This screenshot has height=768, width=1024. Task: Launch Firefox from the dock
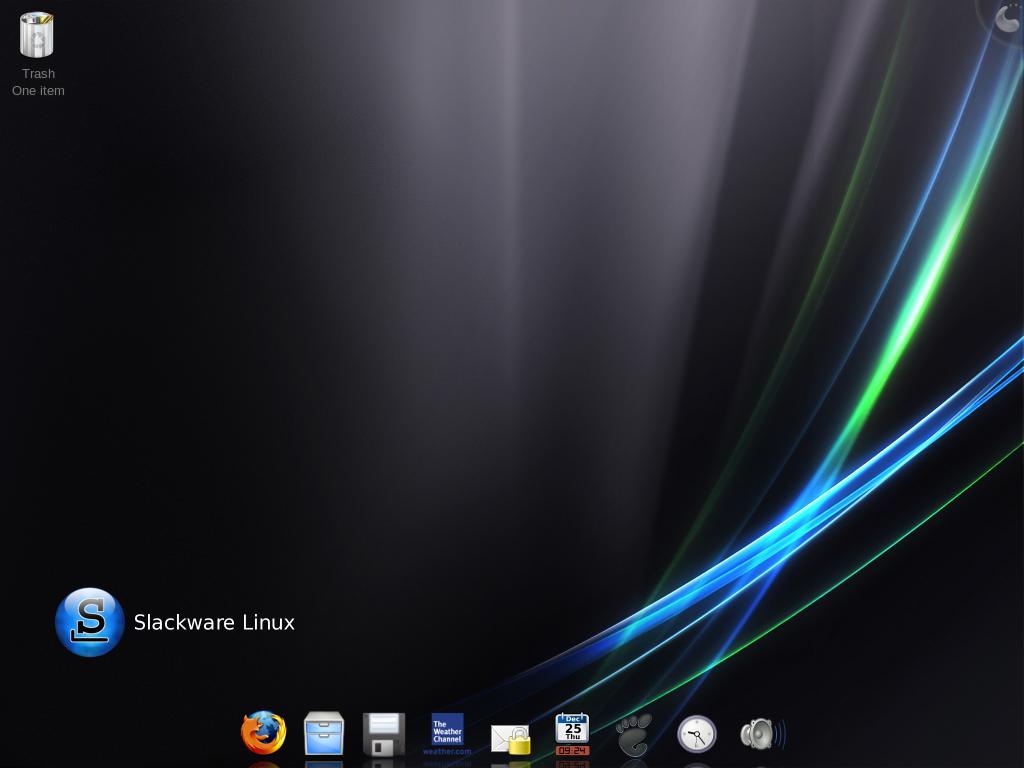click(263, 733)
